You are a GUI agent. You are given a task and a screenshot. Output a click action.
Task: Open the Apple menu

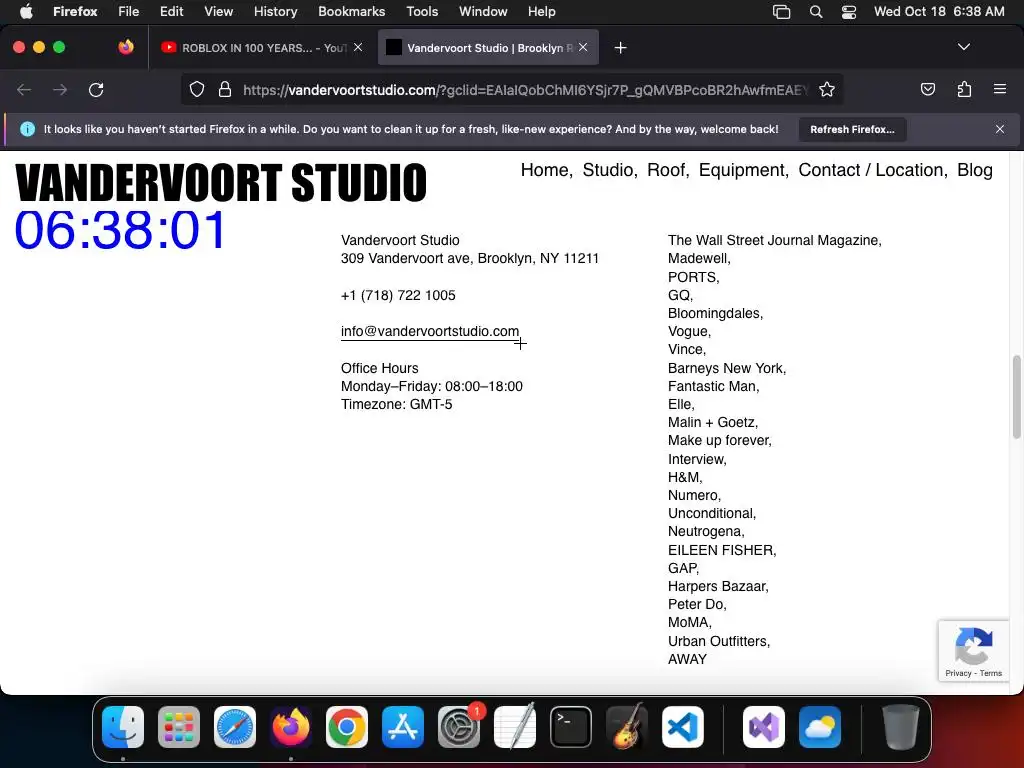[26, 11]
